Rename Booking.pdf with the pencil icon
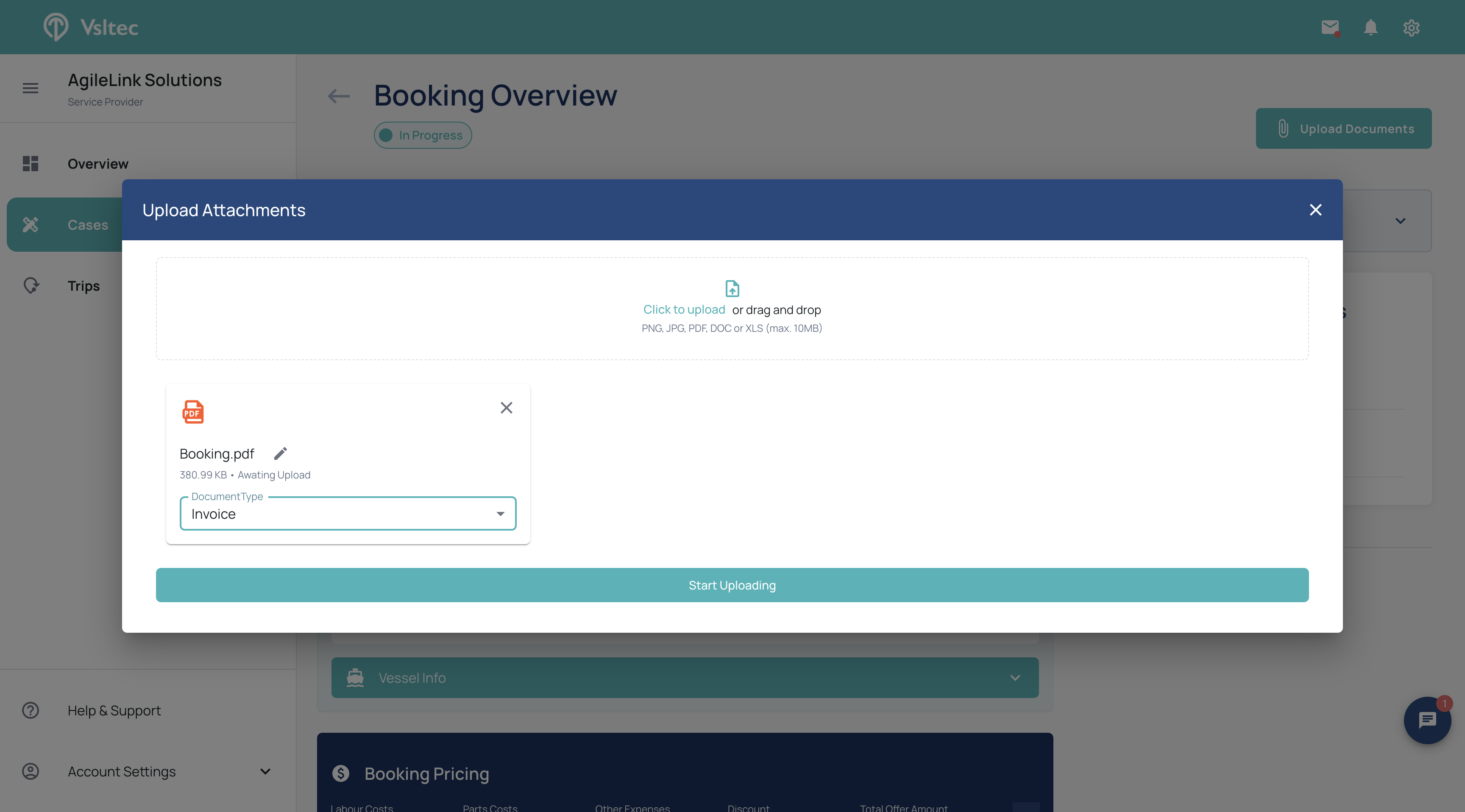The image size is (1465, 812). 280,453
